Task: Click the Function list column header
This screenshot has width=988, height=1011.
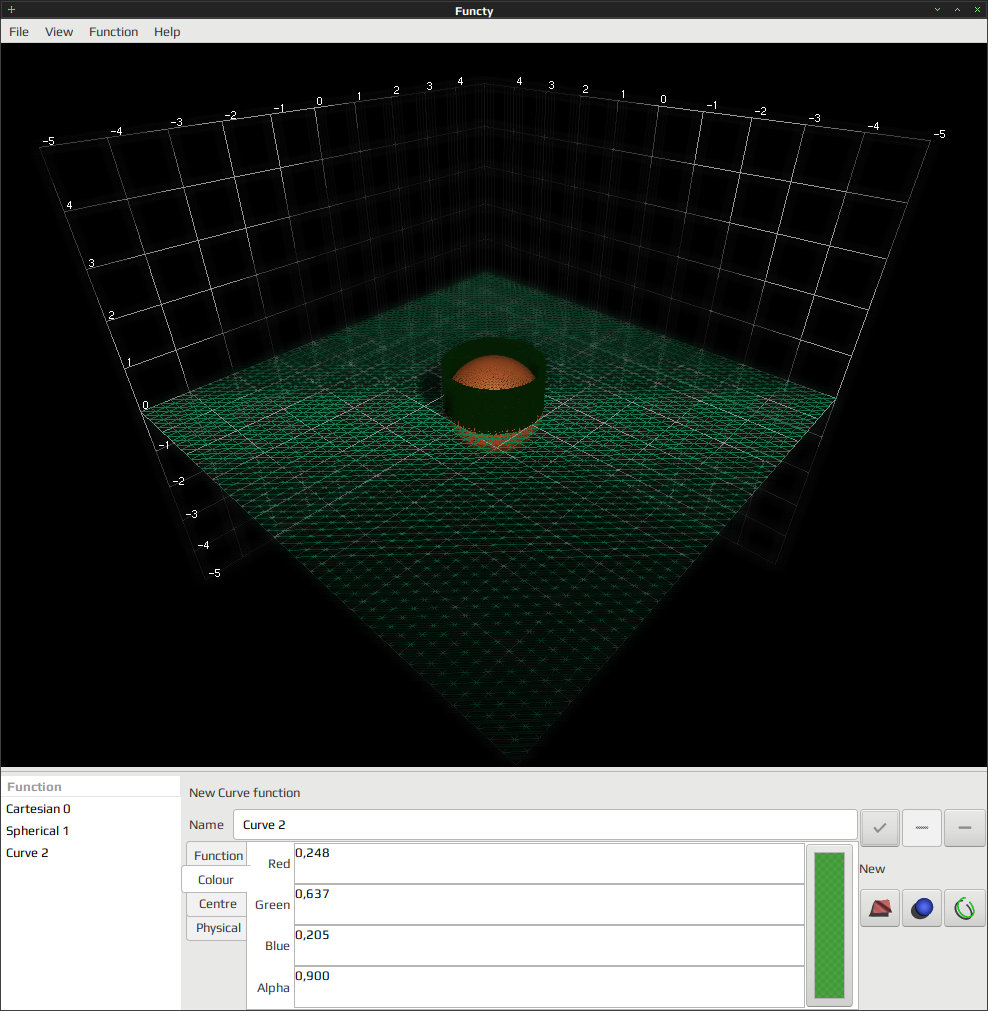Action: [x=90, y=787]
